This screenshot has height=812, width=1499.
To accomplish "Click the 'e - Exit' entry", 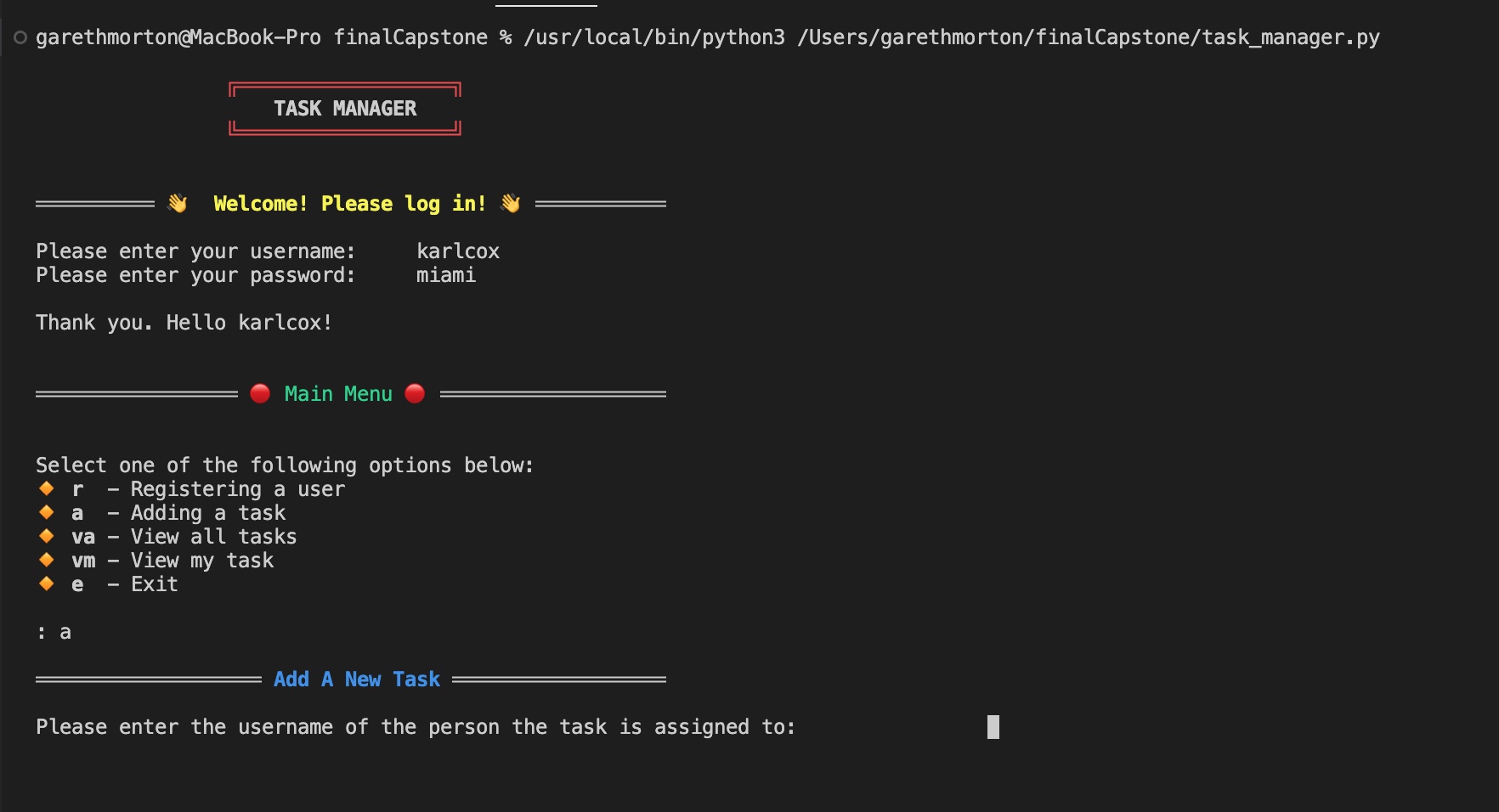I will [x=124, y=584].
